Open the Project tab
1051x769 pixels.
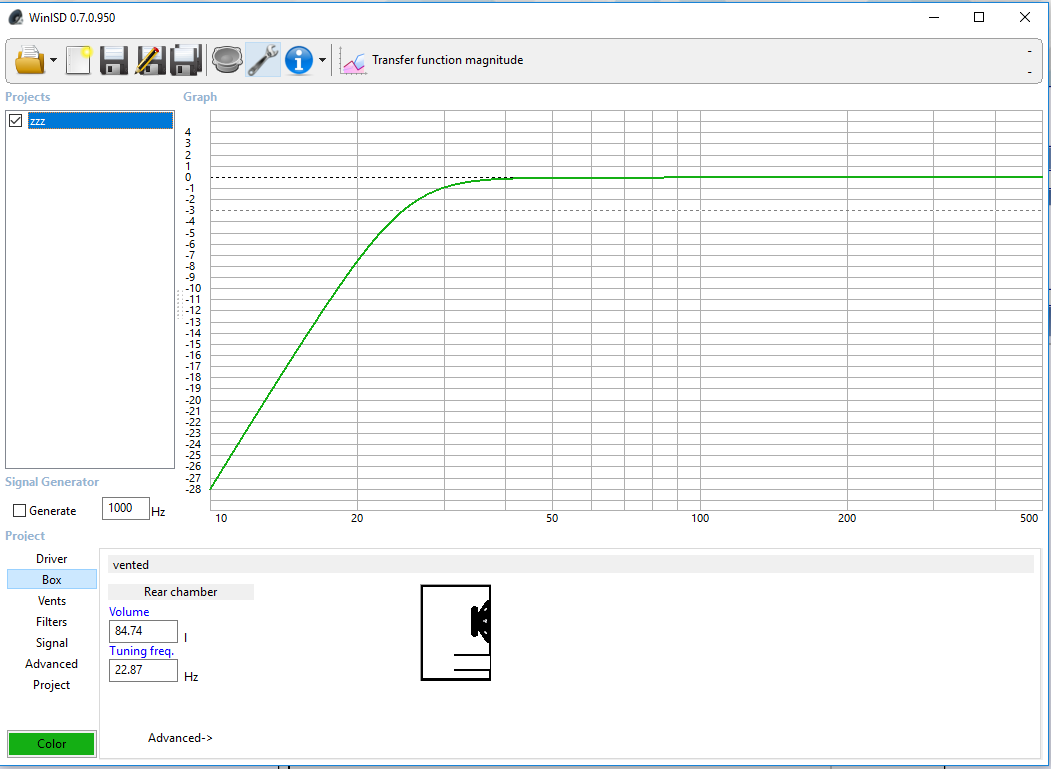click(52, 685)
